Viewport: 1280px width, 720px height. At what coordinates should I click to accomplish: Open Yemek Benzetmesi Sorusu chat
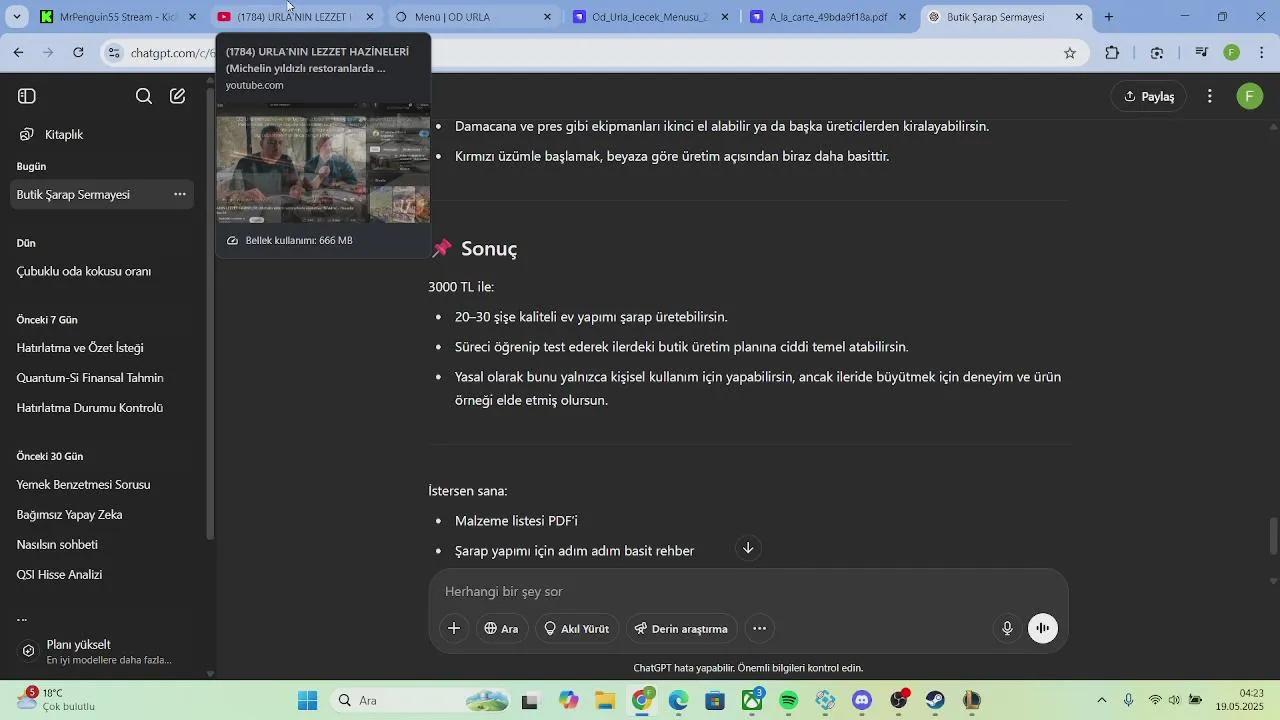(x=84, y=485)
